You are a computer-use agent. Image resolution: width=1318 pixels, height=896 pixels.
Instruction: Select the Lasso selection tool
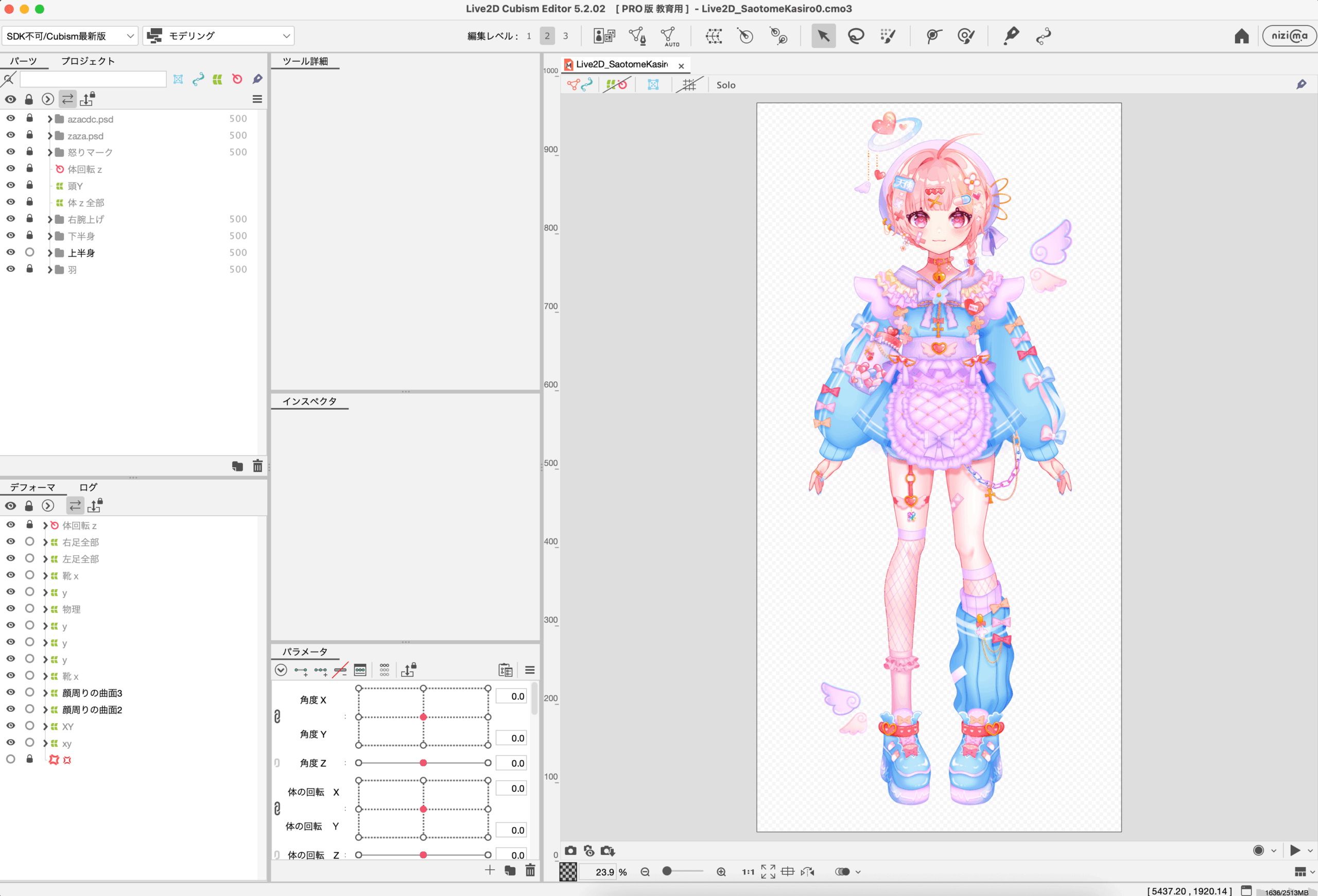point(855,36)
